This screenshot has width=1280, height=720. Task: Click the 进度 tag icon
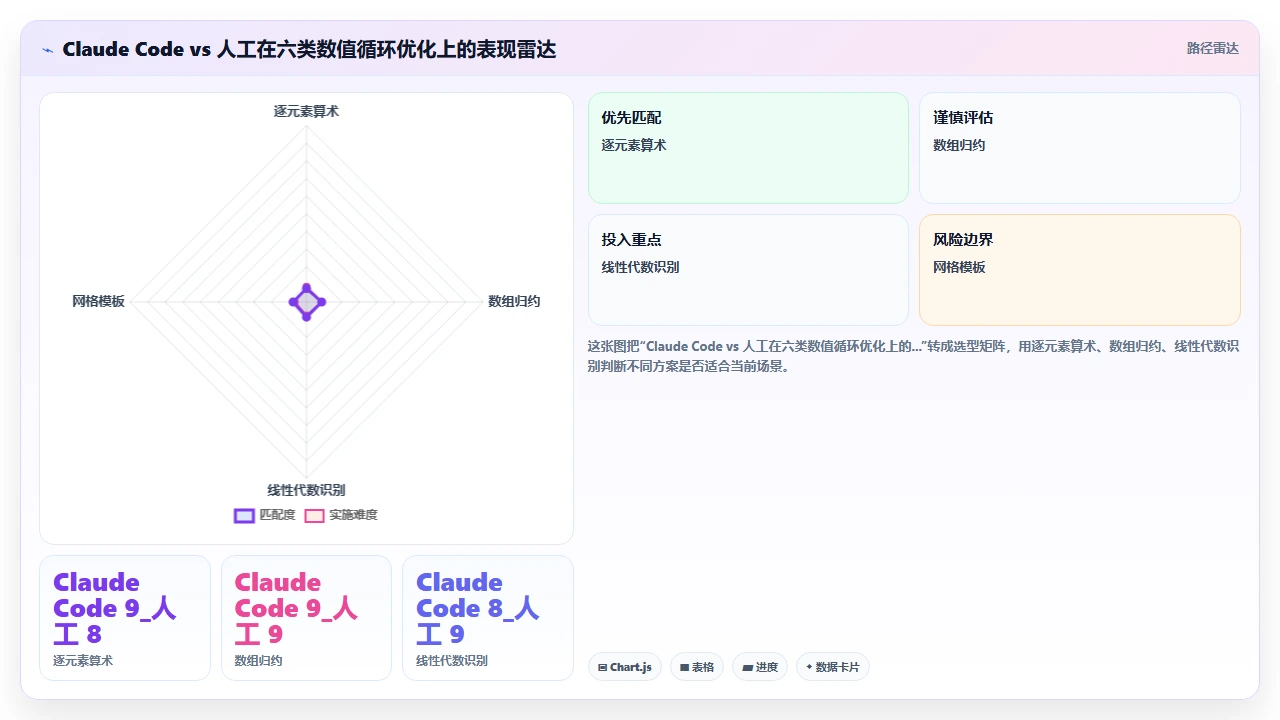[x=747, y=667]
